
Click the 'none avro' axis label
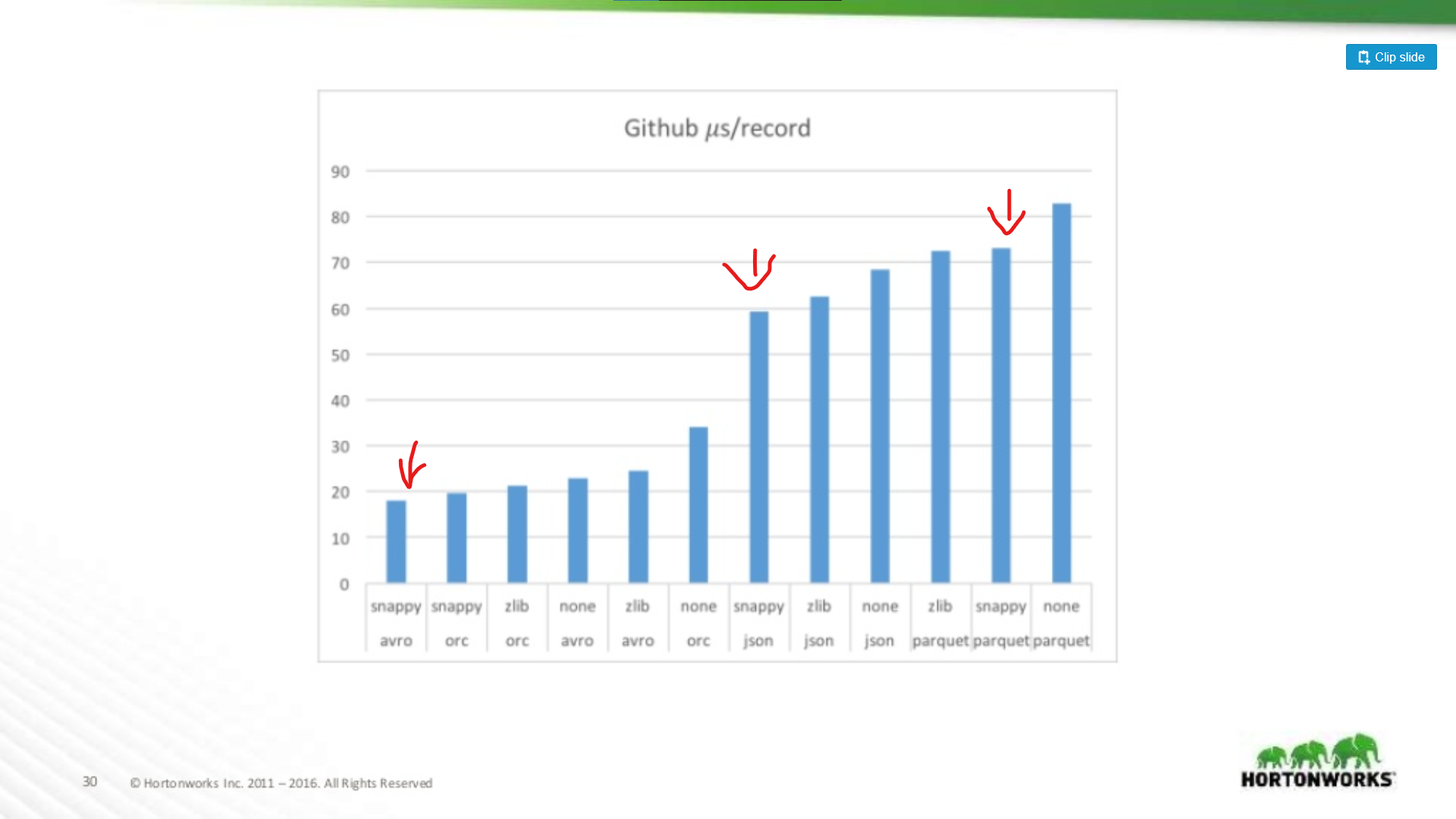point(578,623)
